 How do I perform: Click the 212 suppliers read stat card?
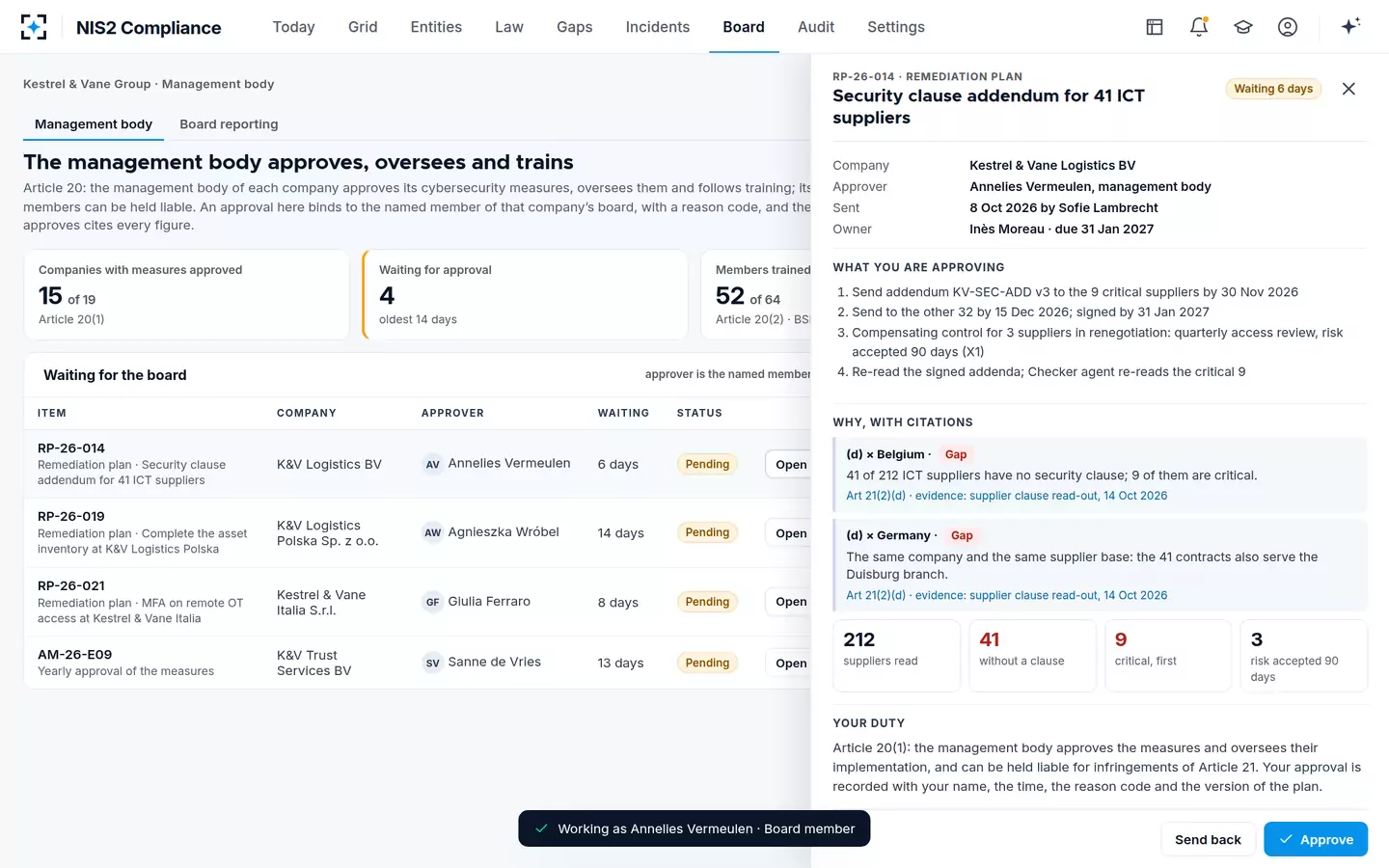click(897, 656)
